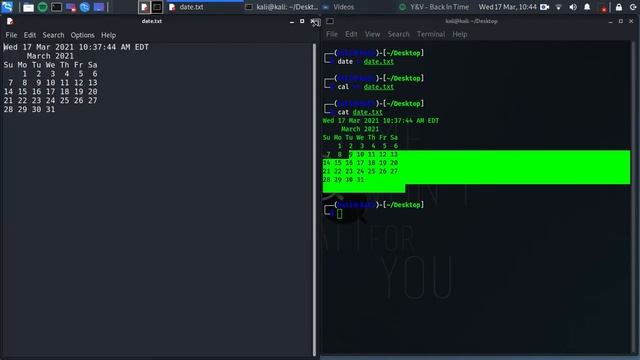Screen dimensions: 640x360
Task: Minimize the terminal window
Action: (611, 21)
